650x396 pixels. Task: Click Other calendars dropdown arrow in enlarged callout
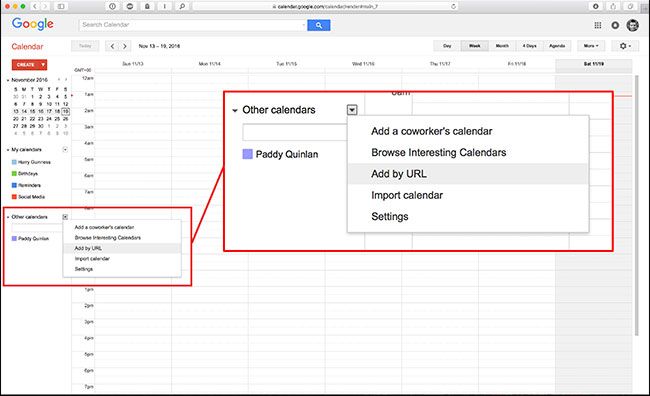click(352, 110)
